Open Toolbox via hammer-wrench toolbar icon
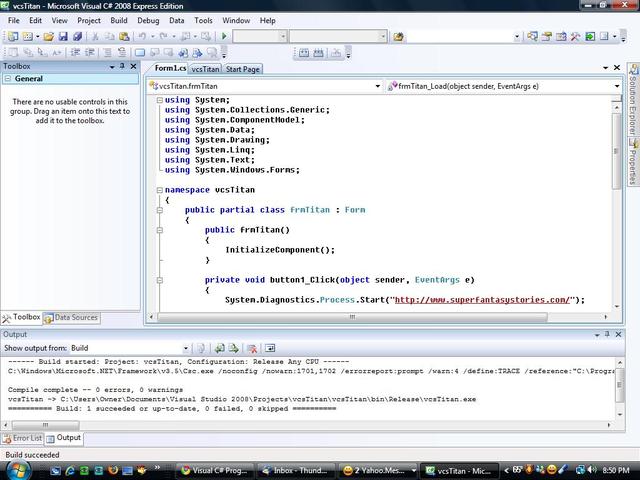The width and height of the screenshot is (640, 480). click(576, 36)
